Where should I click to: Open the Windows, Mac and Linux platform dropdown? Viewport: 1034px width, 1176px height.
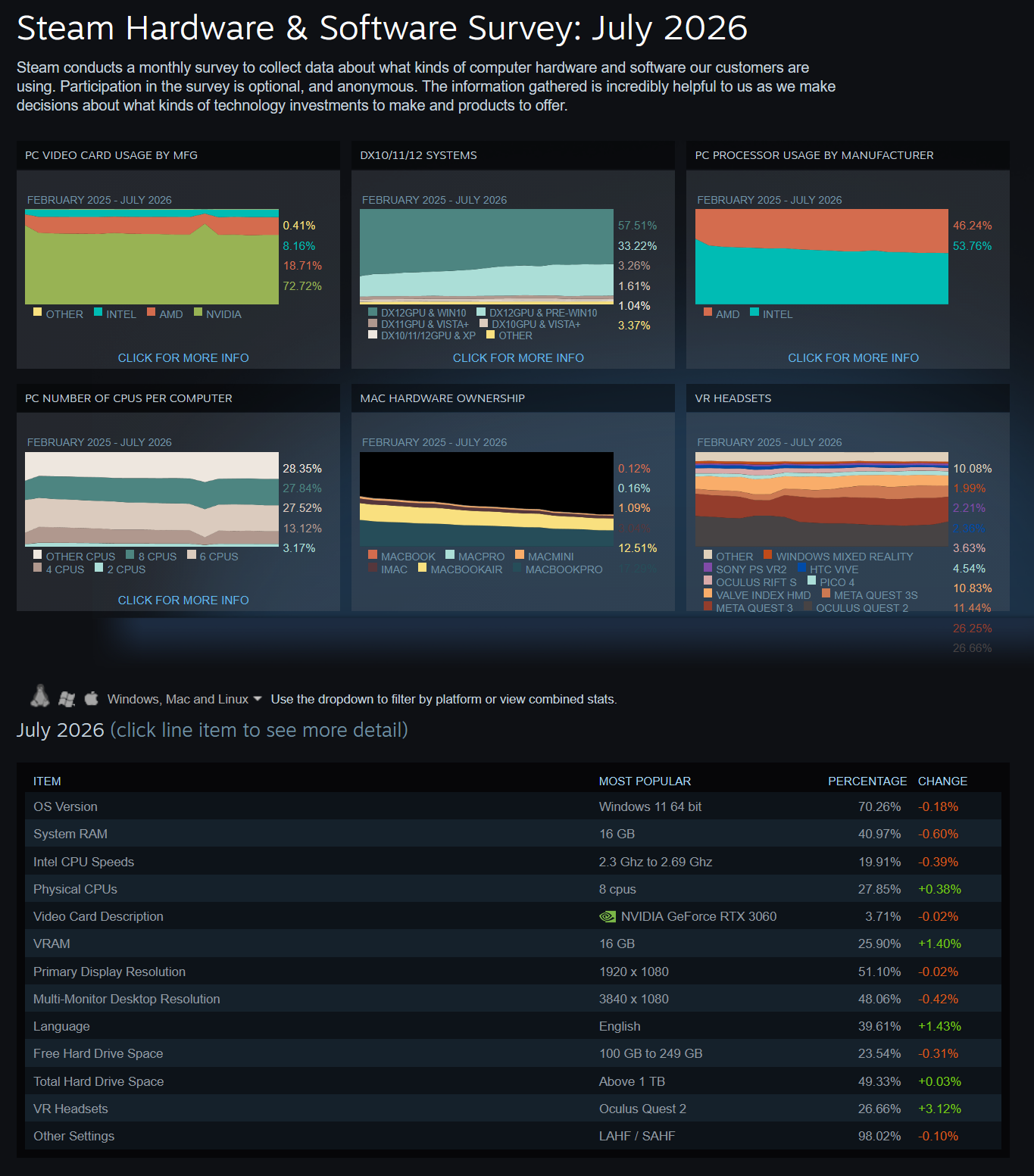[184, 699]
